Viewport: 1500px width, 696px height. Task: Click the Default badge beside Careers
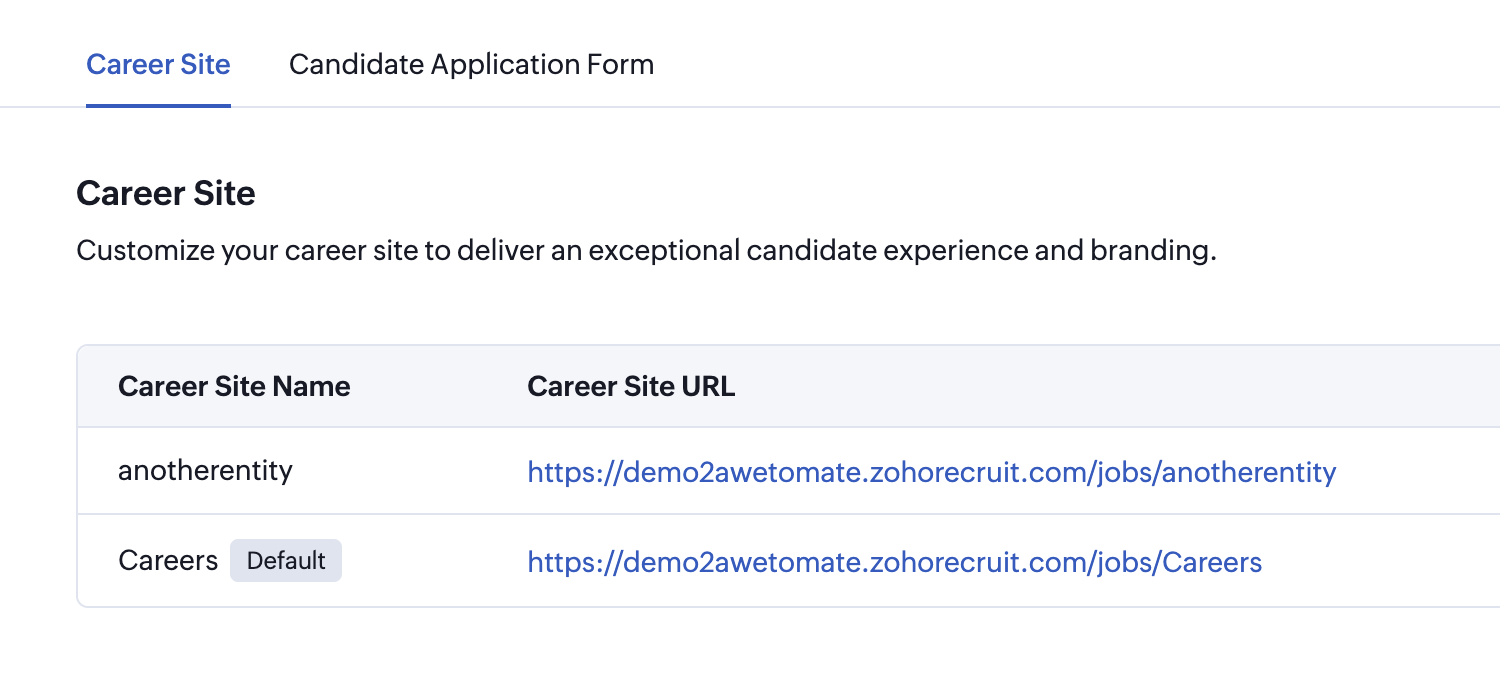tap(286, 561)
